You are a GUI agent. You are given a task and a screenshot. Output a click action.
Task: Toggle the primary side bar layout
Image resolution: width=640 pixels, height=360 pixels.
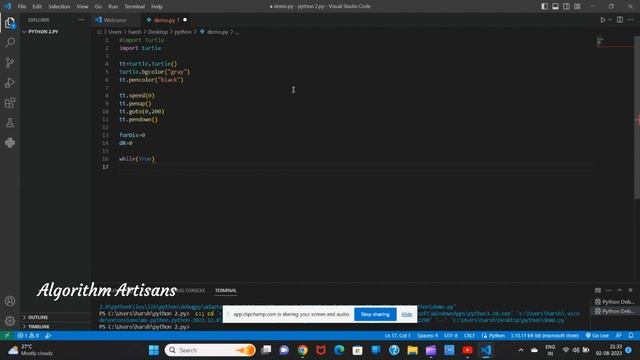point(544,6)
